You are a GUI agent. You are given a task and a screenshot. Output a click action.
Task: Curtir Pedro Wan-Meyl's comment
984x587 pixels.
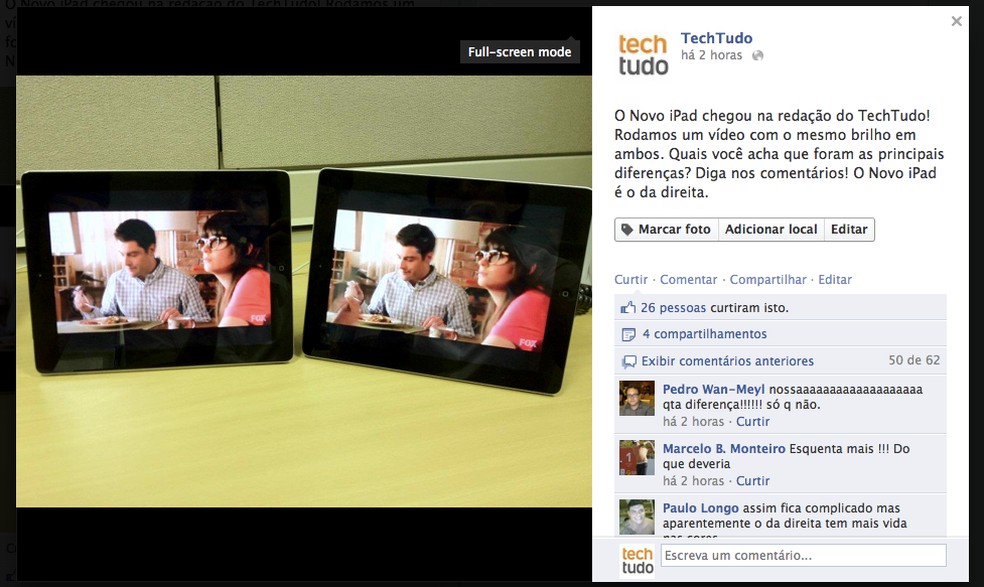click(x=752, y=421)
